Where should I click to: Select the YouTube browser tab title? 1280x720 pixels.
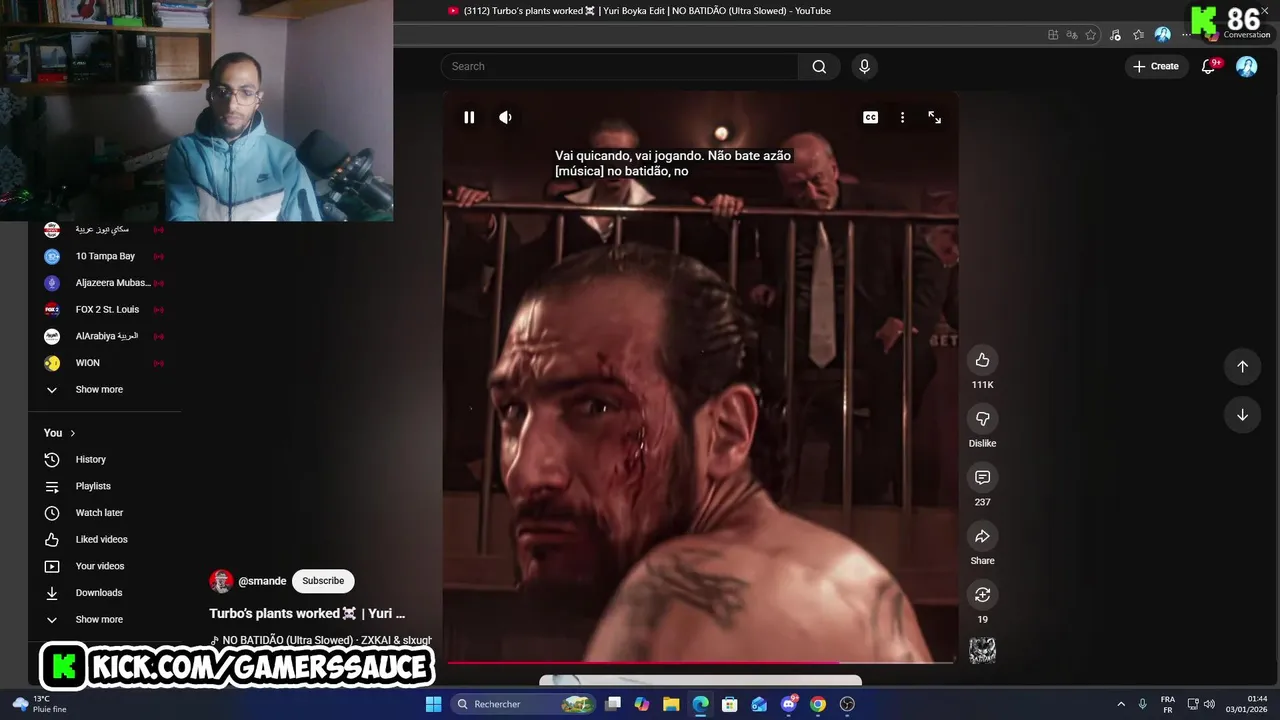647,11
